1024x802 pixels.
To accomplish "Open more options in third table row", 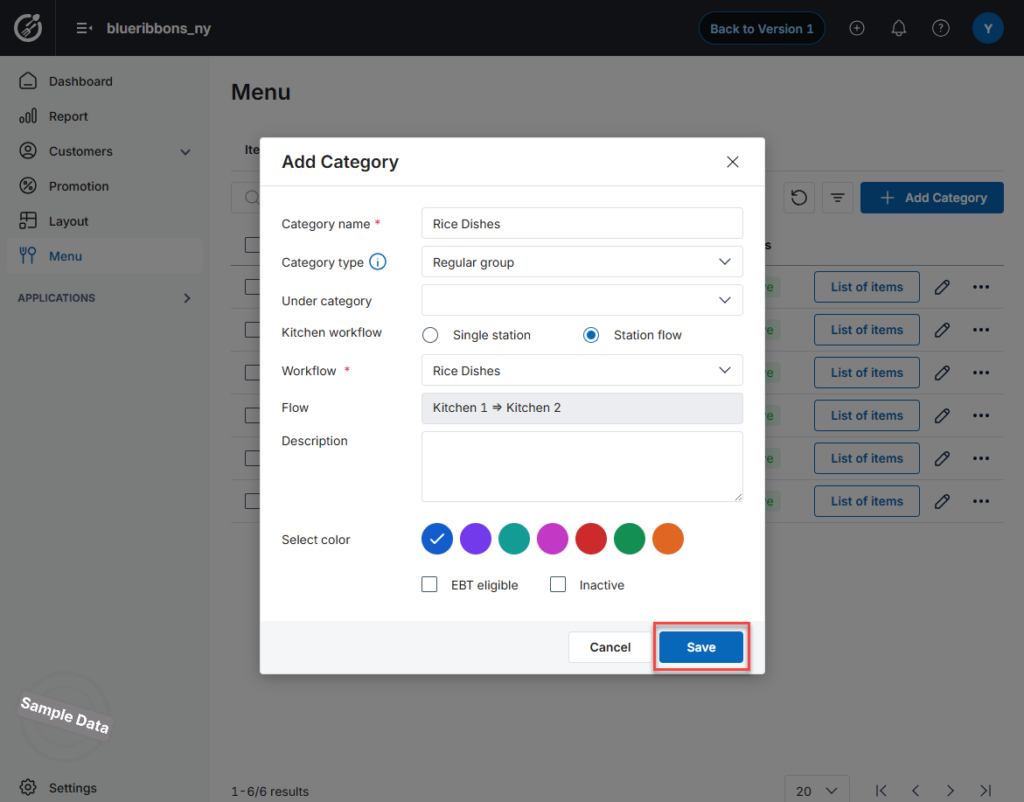I will [981, 372].
